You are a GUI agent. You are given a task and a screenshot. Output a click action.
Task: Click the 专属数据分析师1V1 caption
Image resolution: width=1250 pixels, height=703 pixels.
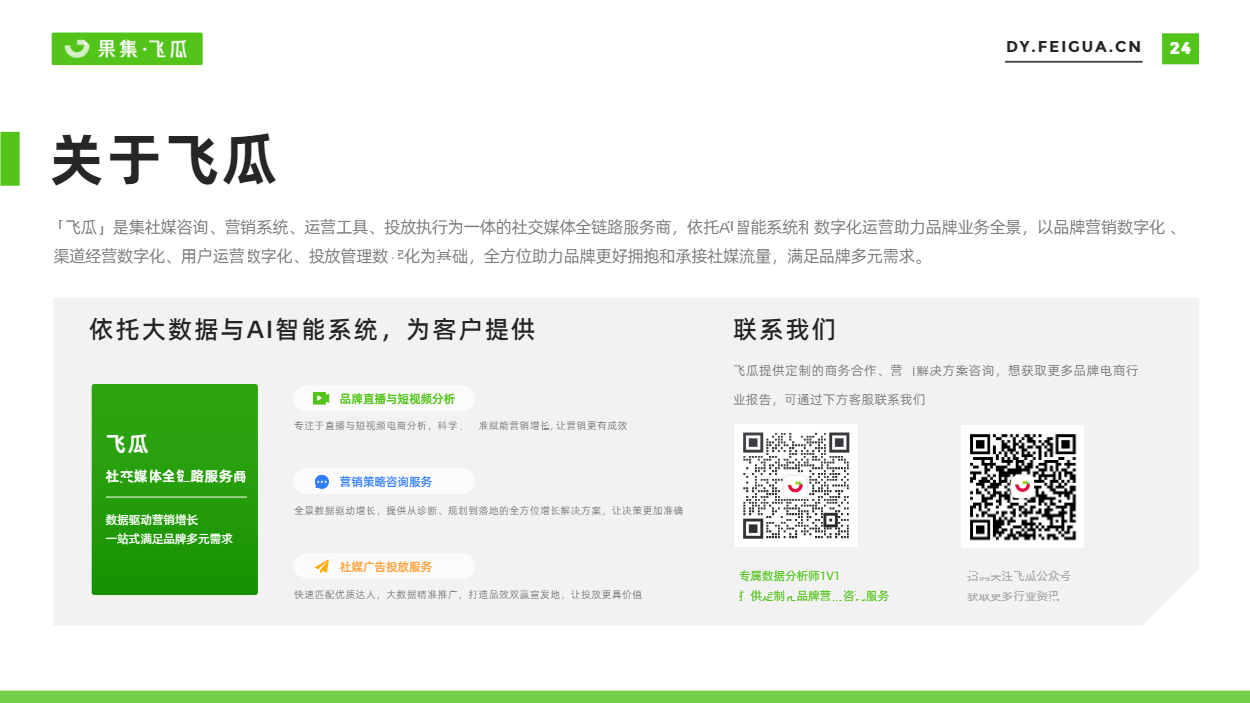coord(789,576)
